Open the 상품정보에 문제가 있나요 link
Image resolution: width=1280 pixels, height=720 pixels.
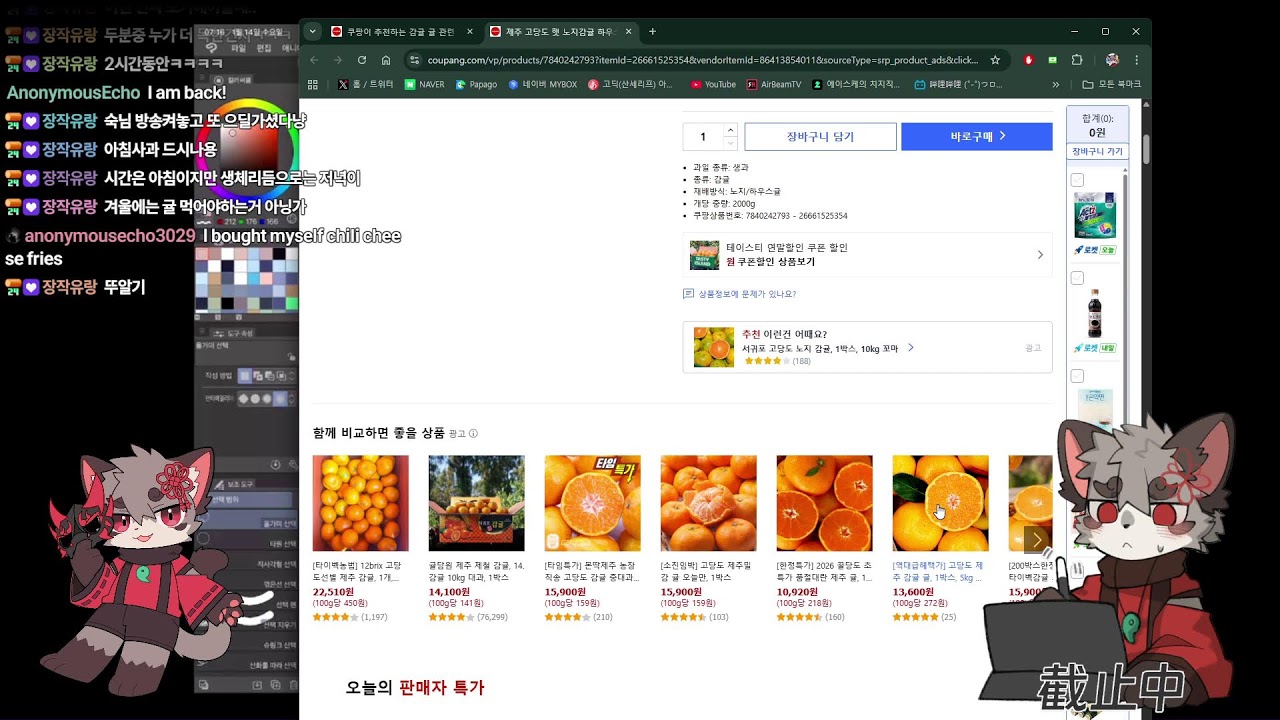coord(747,294)
